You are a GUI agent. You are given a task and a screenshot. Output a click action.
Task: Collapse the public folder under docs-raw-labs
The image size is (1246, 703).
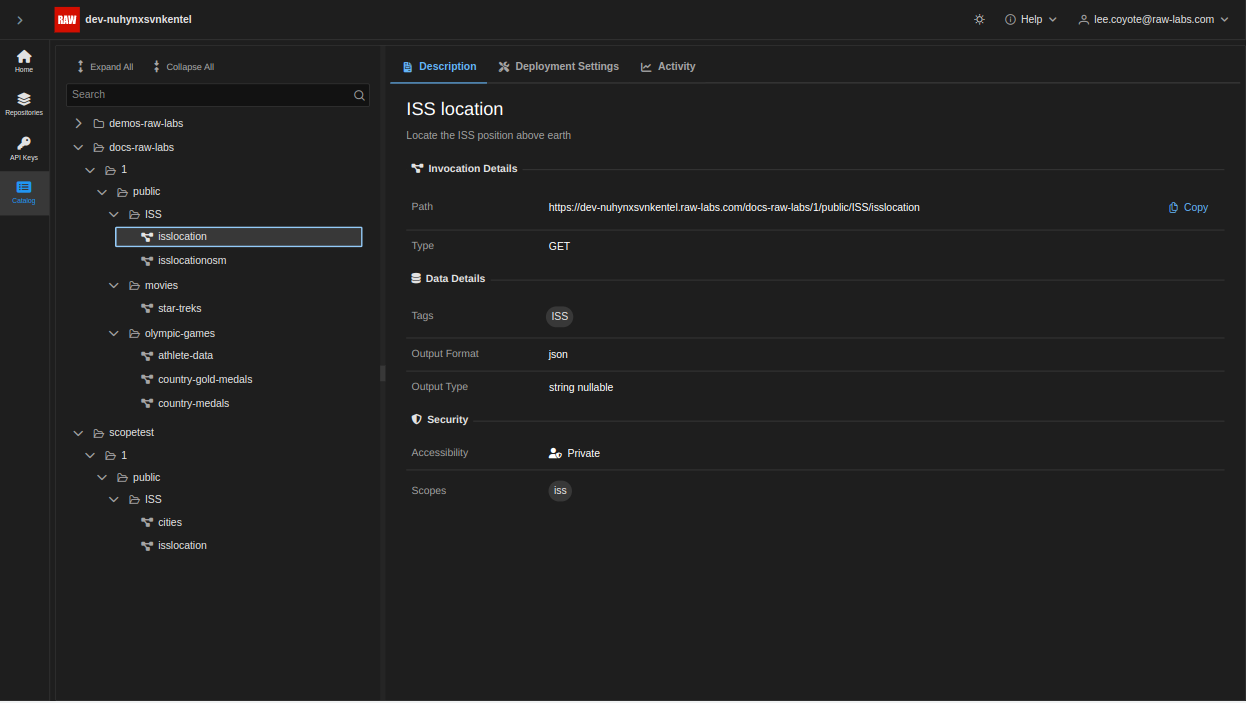[102, 192]
